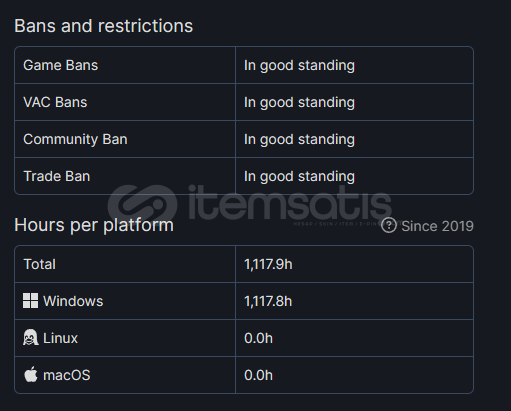Screen dimensions: 511x411
Task: Click the itemsatis watermark logo
Action: coord(249,203)
